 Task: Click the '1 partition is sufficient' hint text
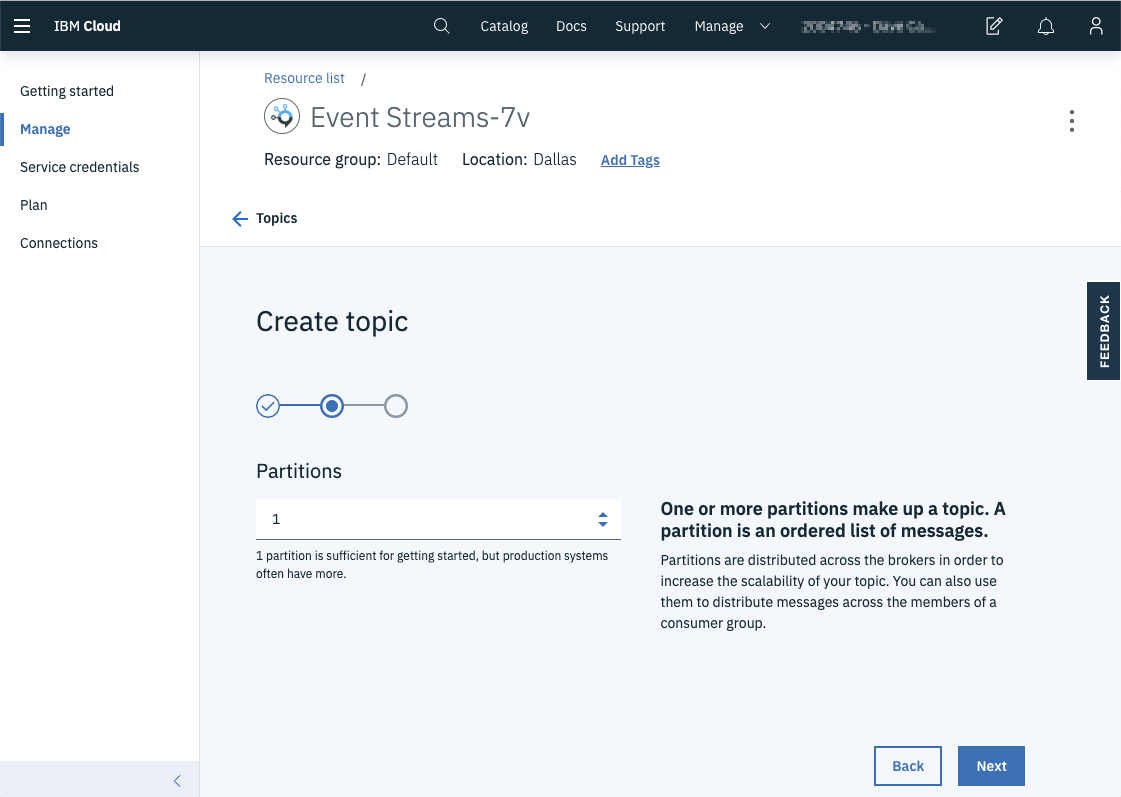pos(432,565)
